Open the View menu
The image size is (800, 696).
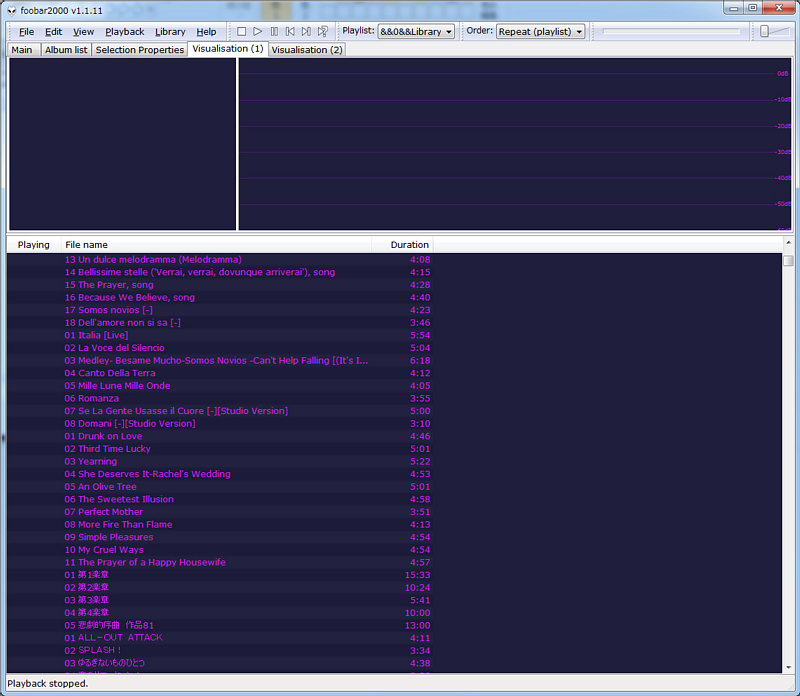click(x=84, y=32)
